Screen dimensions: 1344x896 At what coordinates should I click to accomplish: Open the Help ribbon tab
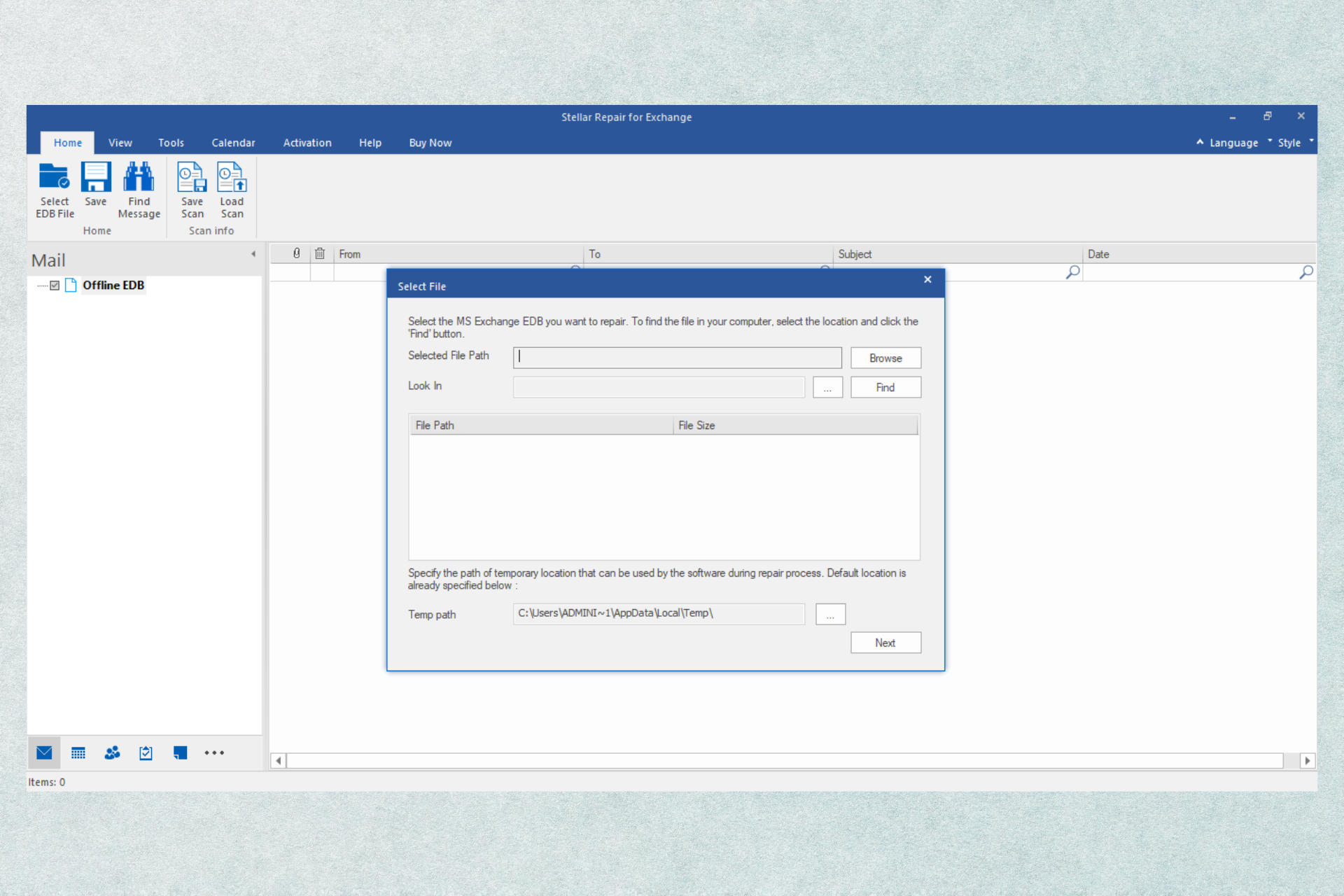coord(370,143)
